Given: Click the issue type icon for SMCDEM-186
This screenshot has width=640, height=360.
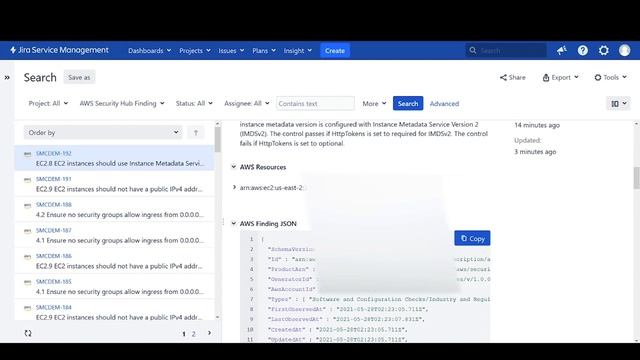Looking at the screenshot, I should click(27, 257).
